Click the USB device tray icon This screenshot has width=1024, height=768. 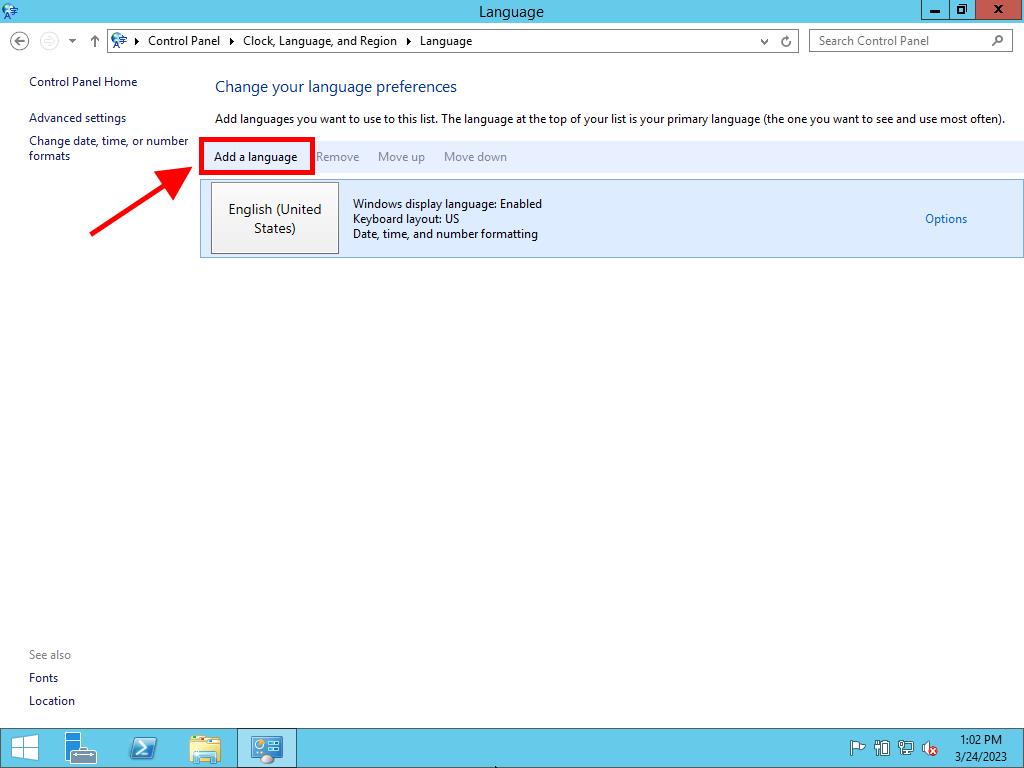tap(882, 748)
